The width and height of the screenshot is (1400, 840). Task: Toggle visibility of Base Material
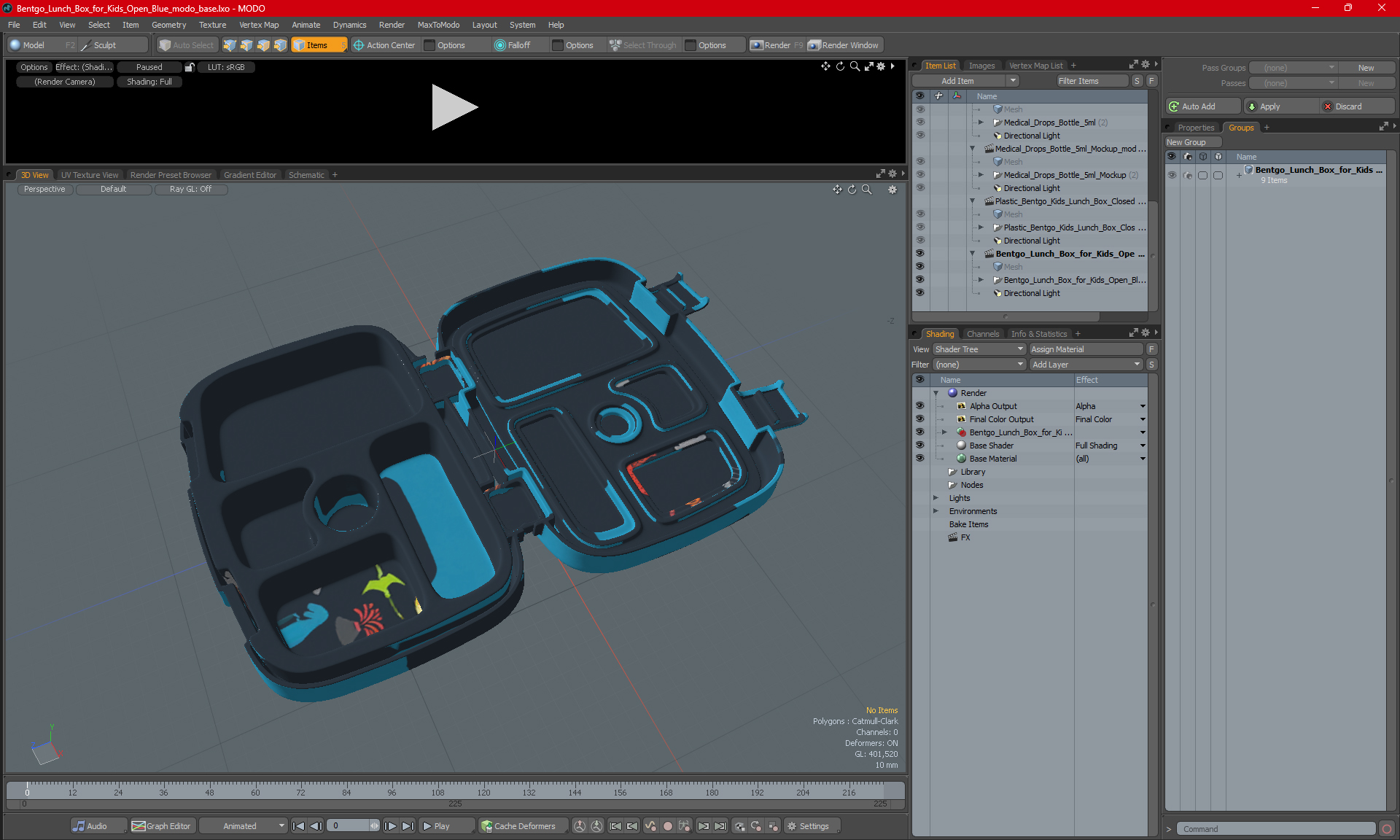919,459
